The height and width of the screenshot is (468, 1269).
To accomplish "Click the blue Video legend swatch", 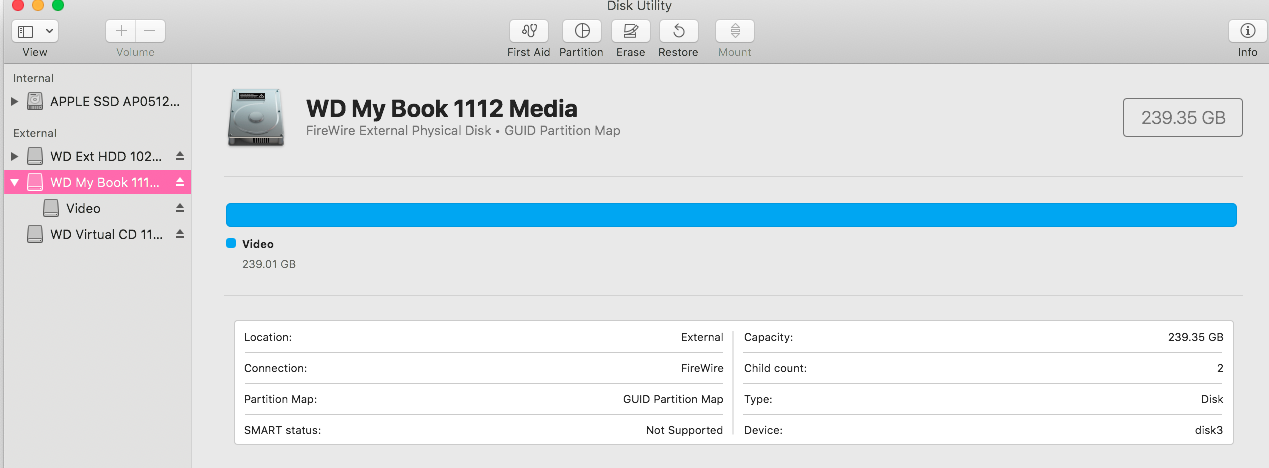I will [x=231, y=243].
